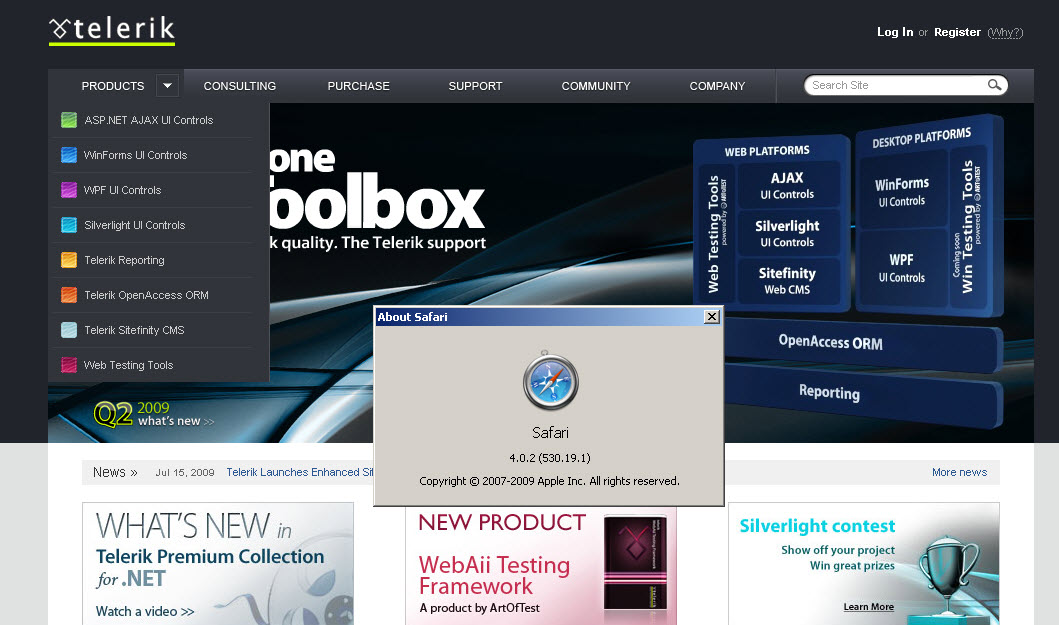Image resolution: width=1059 pixels, height=625 pixels.
Task: Click Safari version text 4.0.2 (530.19.1)
Action: click(550, 458)
